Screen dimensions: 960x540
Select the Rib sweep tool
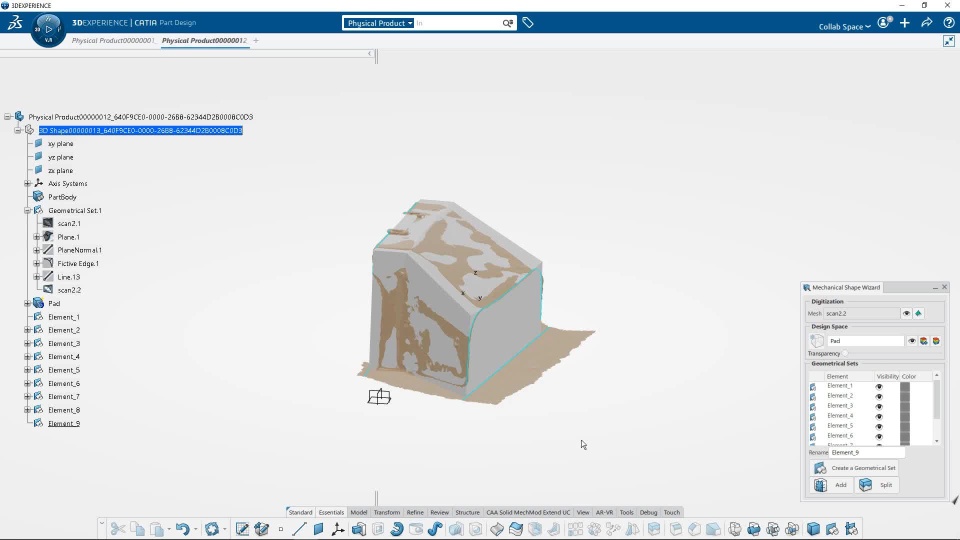tap(435, 528)
